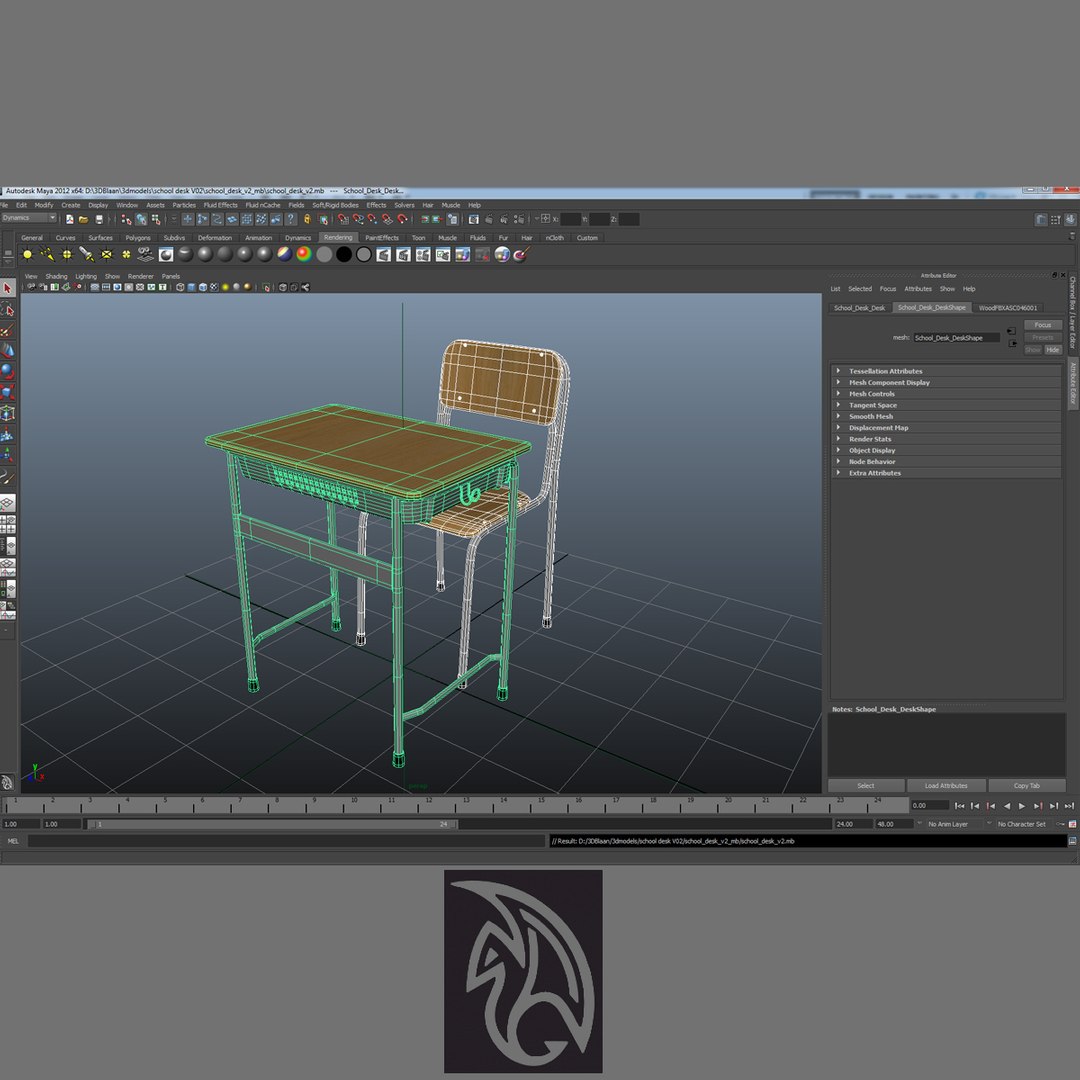Click the red-green heat sphere shelf icon
Viewport: 1080px width, 1080px height.
pos(304,254)
